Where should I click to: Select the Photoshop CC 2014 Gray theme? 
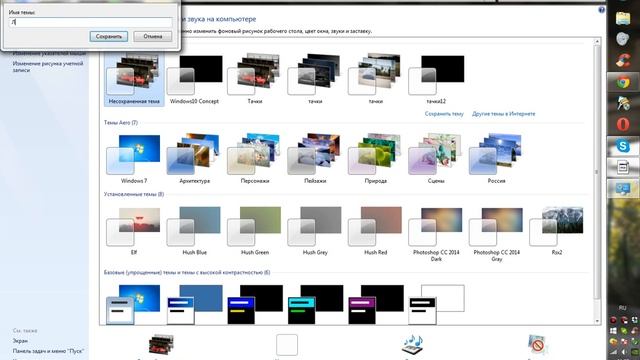tap(496, 233)
